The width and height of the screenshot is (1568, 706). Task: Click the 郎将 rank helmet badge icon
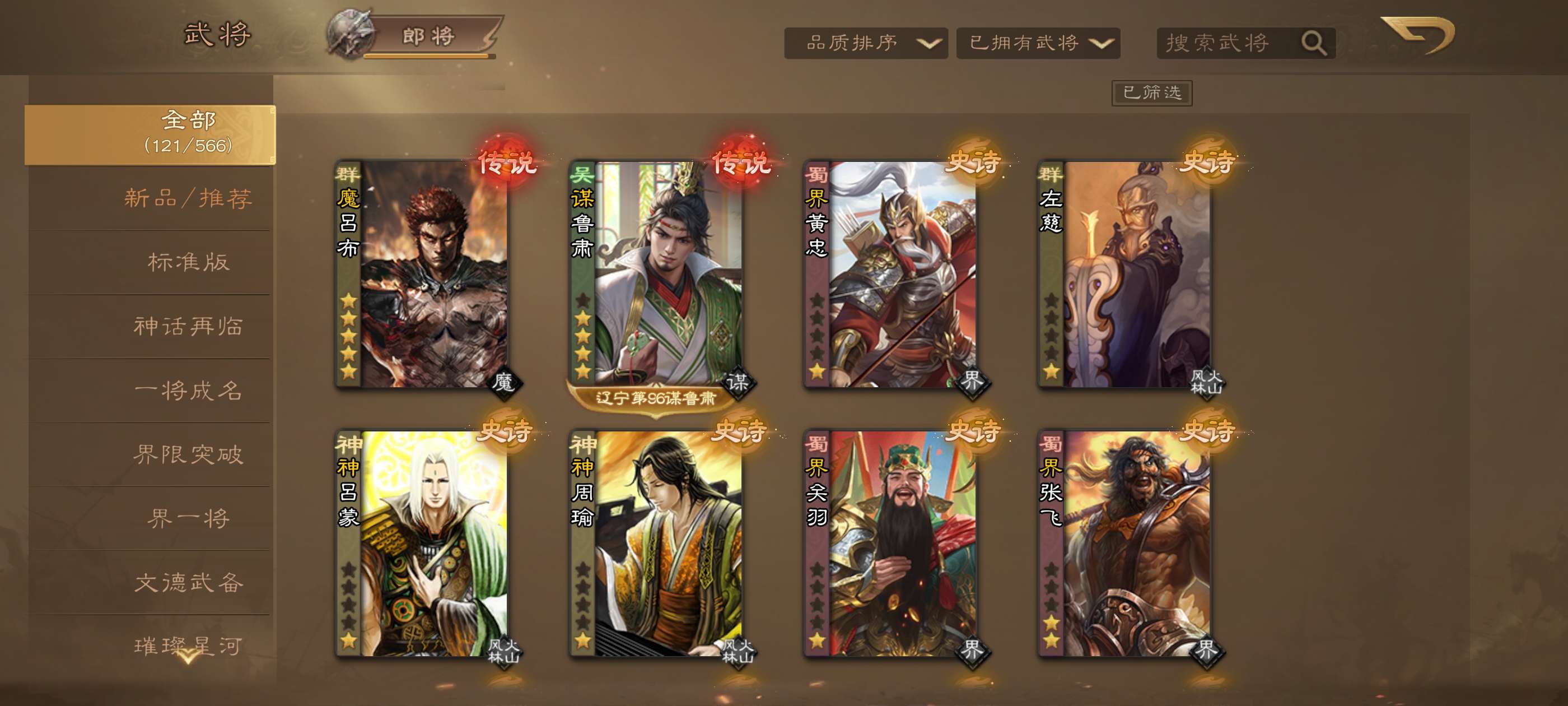coord(350,34)
